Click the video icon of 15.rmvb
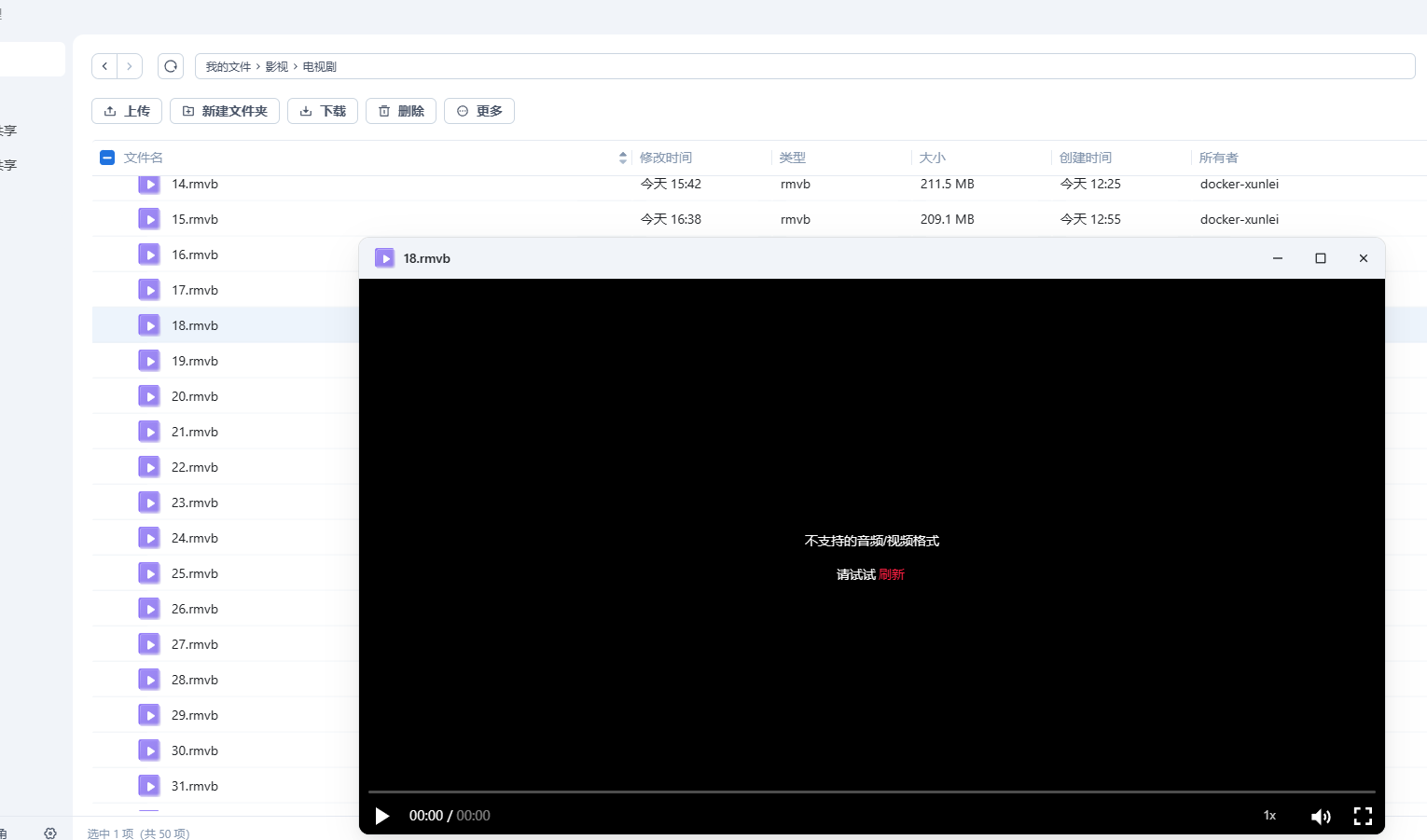 149,219
